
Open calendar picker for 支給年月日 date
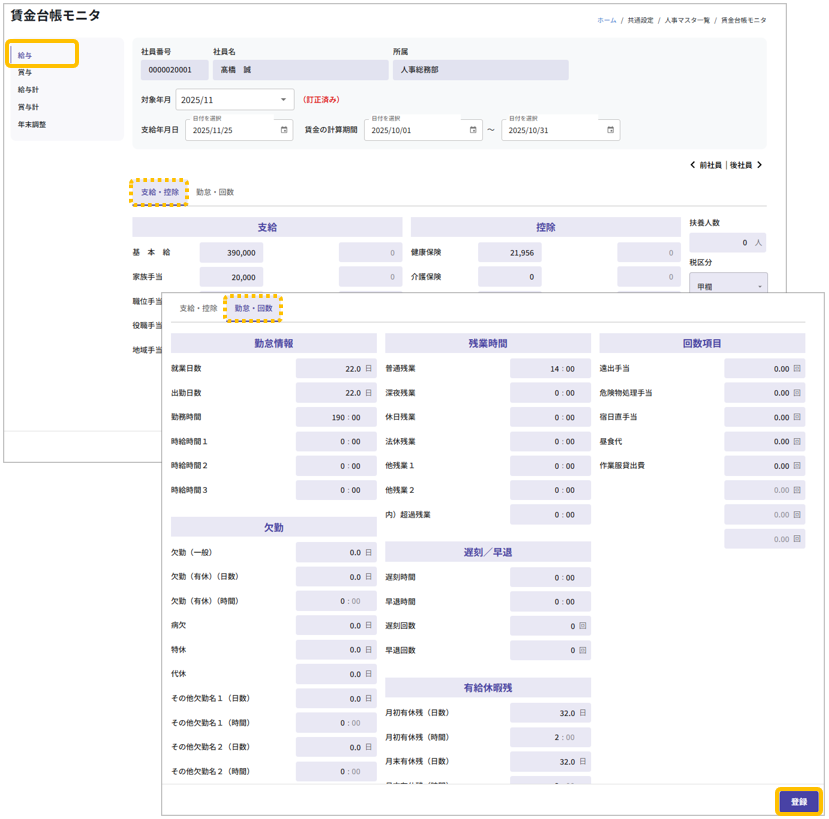click(284, 130)
